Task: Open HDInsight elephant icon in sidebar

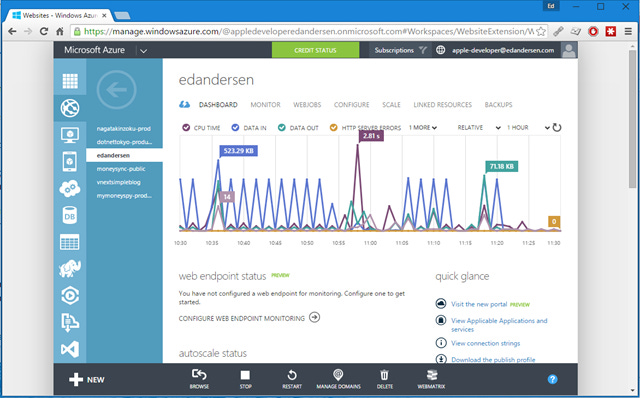Action: [x=70, y=269]
